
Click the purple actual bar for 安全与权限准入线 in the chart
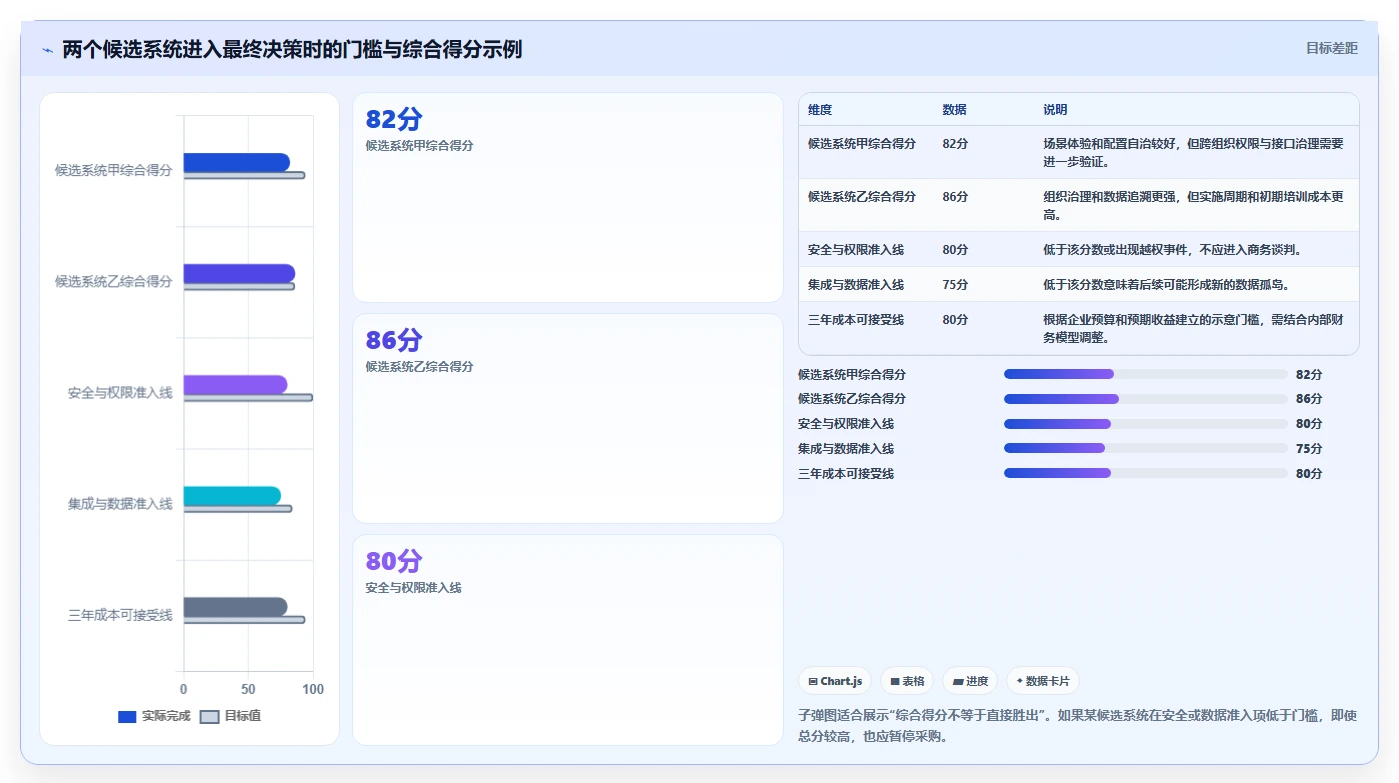tap(235, 384)
